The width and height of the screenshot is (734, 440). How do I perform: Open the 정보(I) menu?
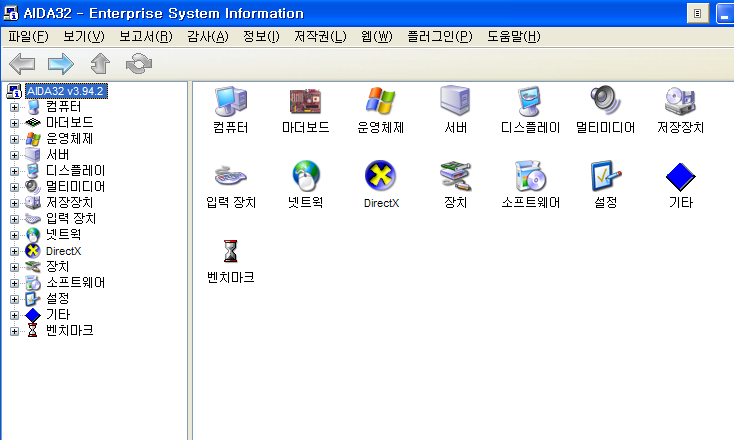(261, 37)
